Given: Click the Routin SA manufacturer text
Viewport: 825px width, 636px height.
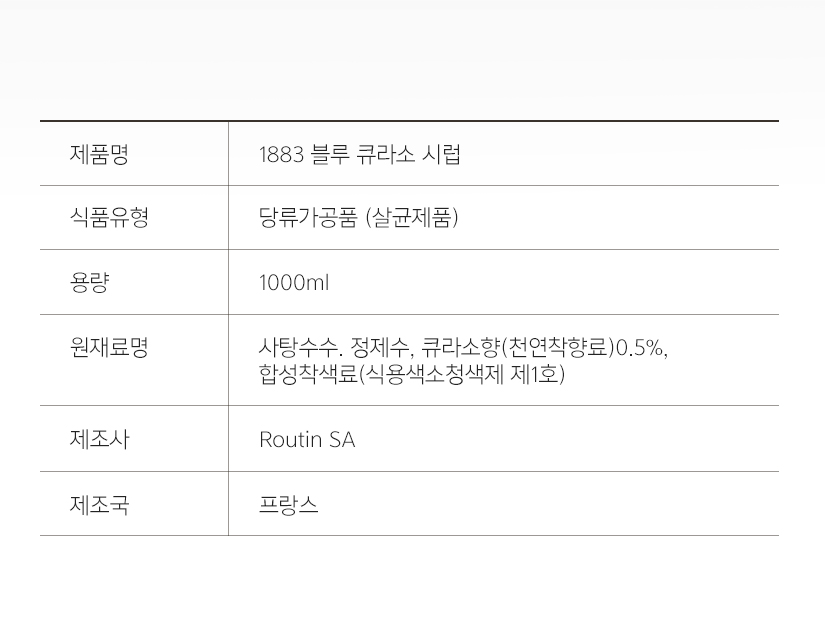Looking at the screenshot, I should click(x=307, y=440).
